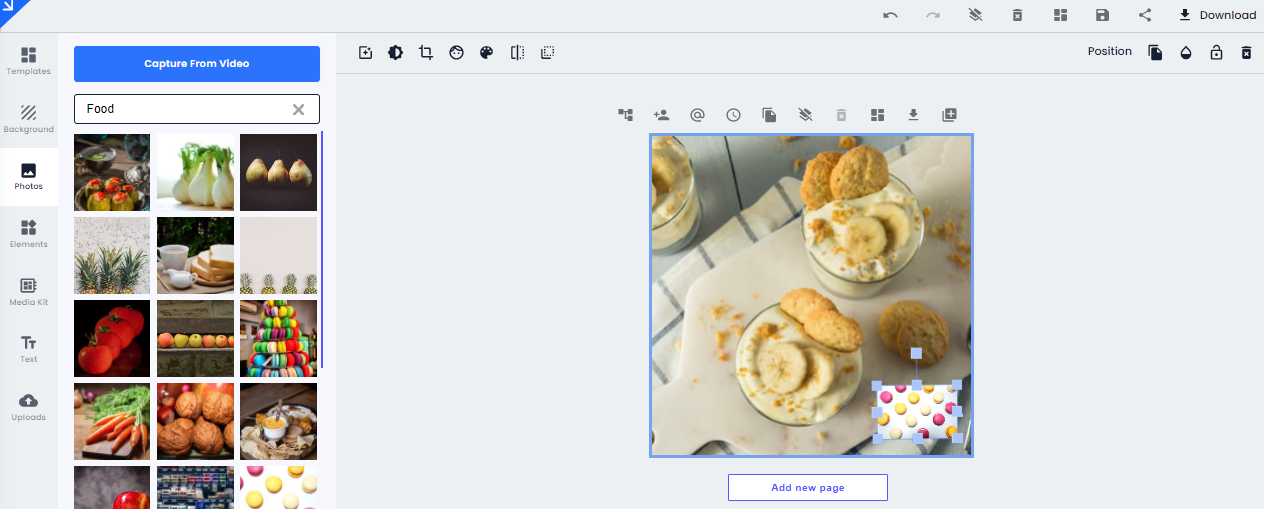
Task: Click the copy page icon above canvas
Action: point(769,115)
